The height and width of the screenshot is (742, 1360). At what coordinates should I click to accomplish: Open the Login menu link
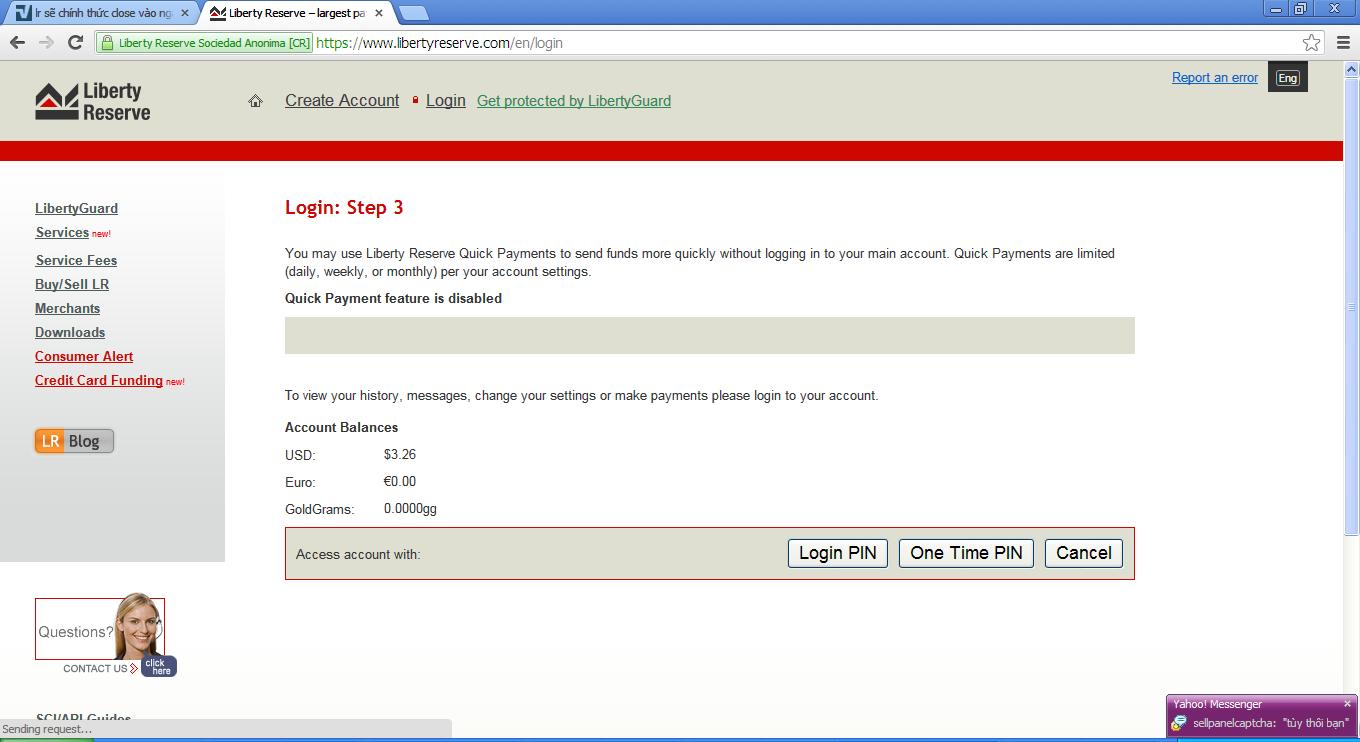[x=446, y=101]
